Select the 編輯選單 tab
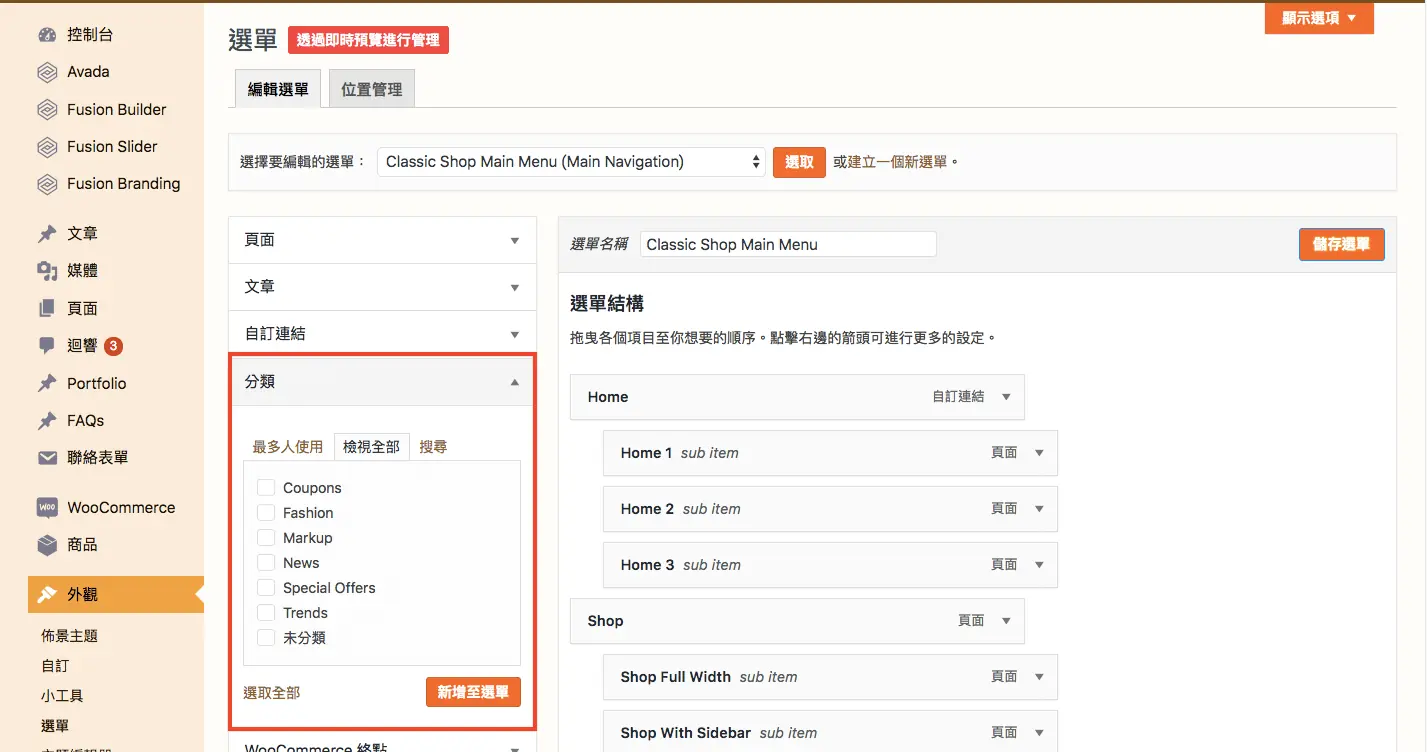Viewport: 1427px width, 752px height. [x=278, y=89]
